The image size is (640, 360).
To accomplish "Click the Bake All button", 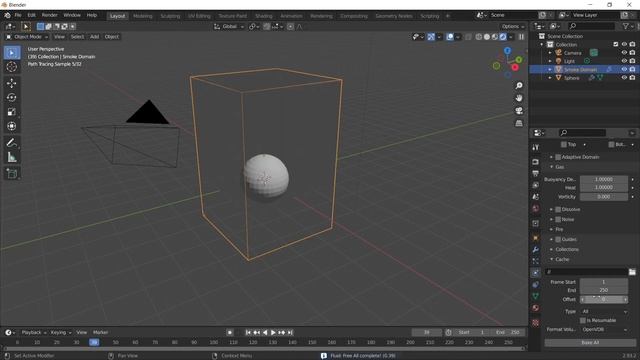I will point(590,343).
